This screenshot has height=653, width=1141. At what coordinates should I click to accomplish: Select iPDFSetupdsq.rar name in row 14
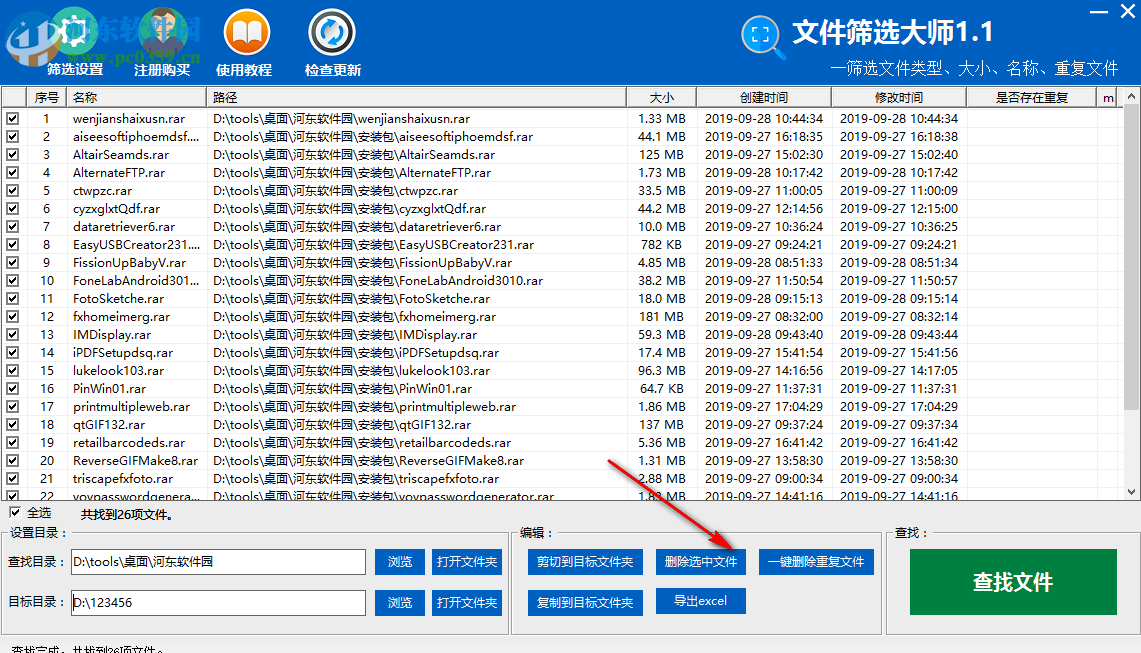(x=123, y=352)
